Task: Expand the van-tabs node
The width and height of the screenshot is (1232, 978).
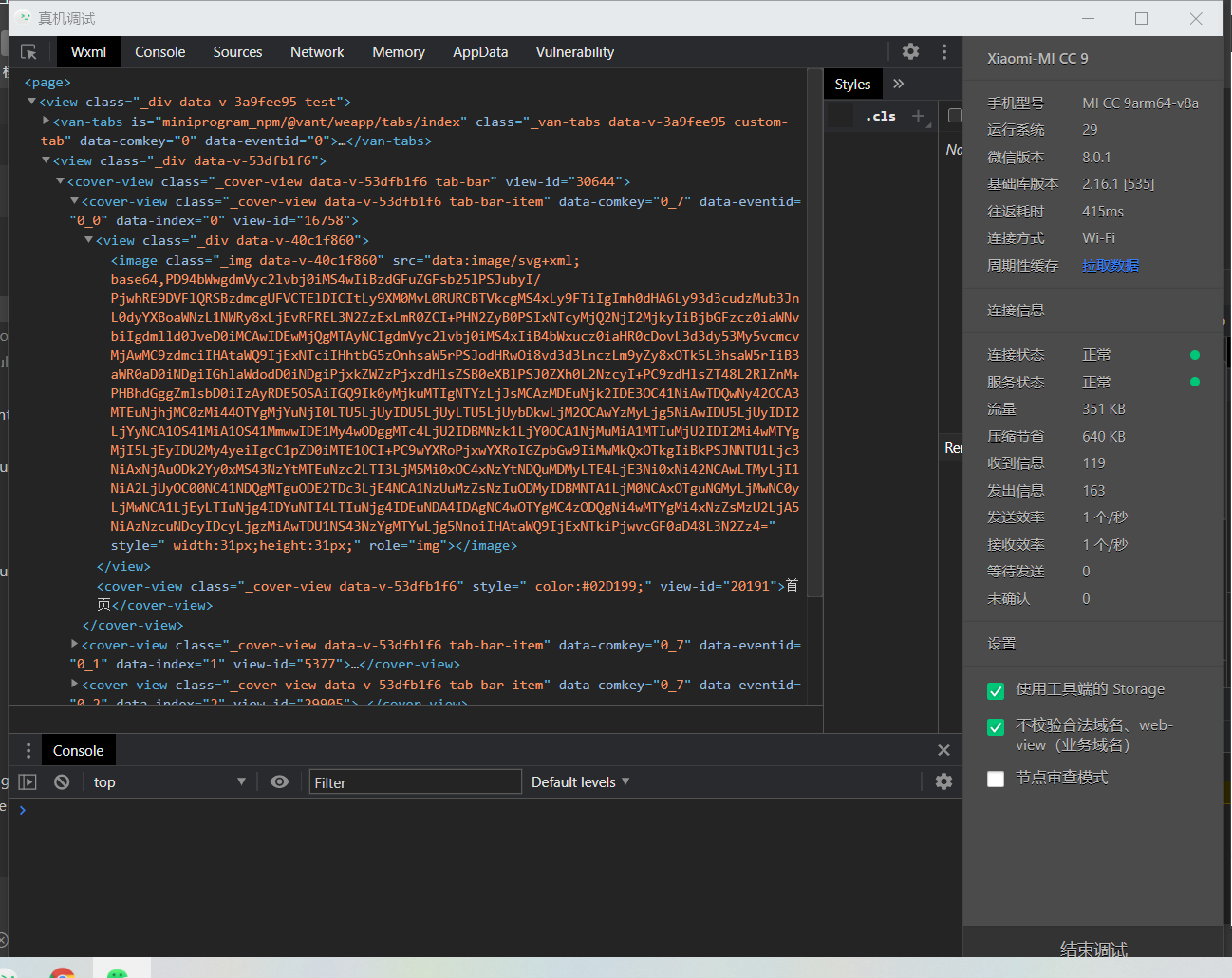Action: click(x=46, y=121)
